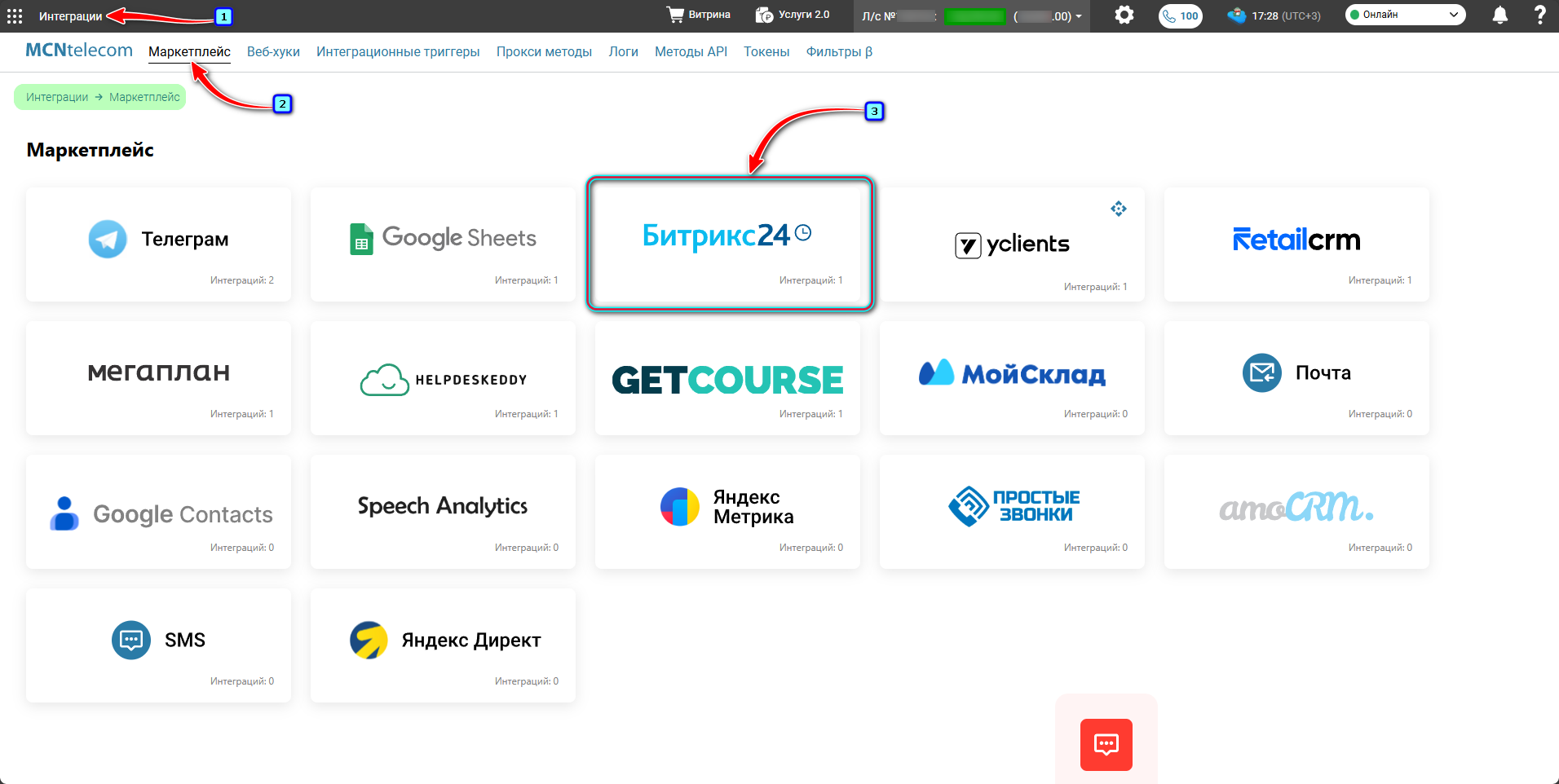Open Услуги 2.0 section

[x=792, y=15]
